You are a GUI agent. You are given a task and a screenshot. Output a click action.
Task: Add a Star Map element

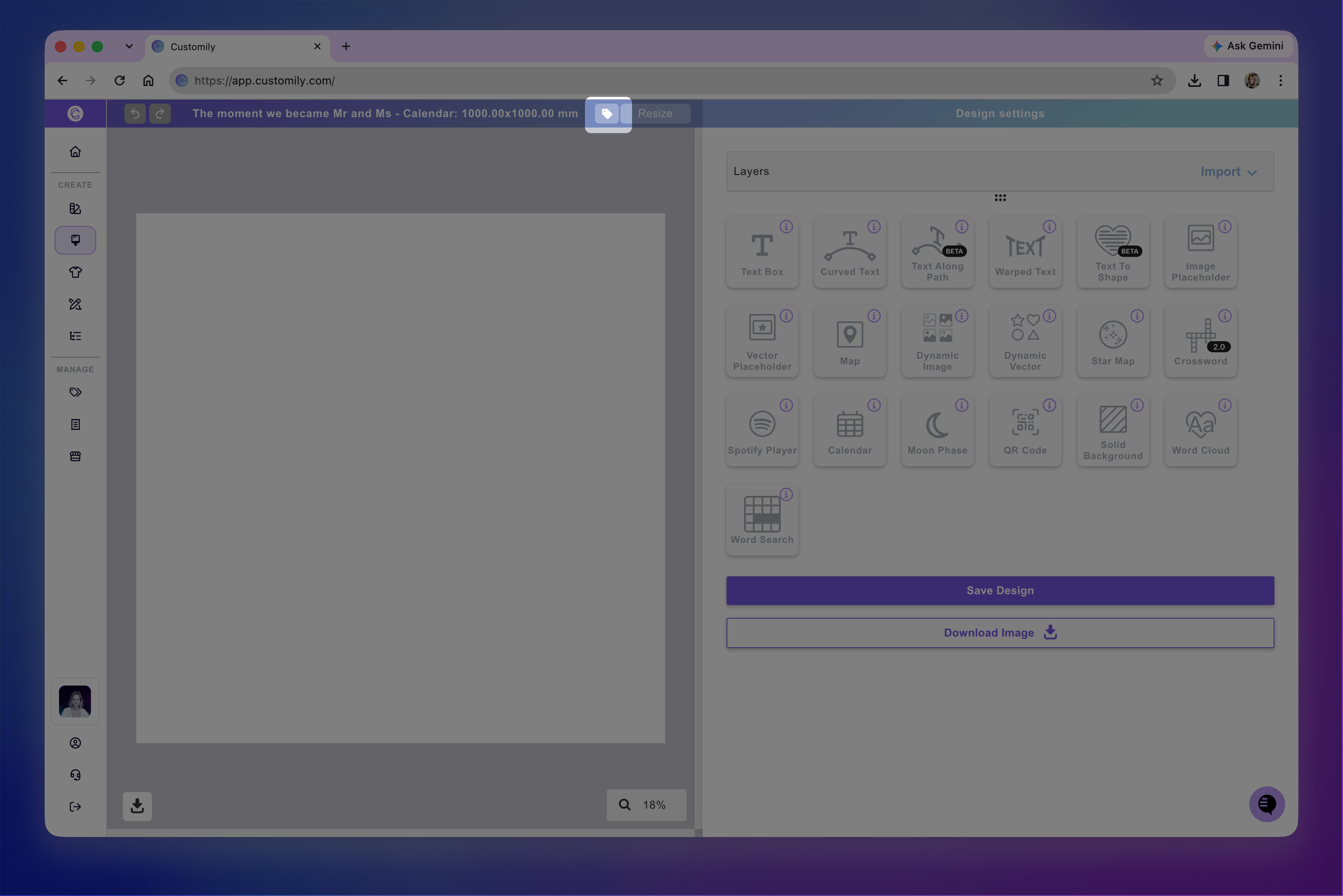point(1113,341)
